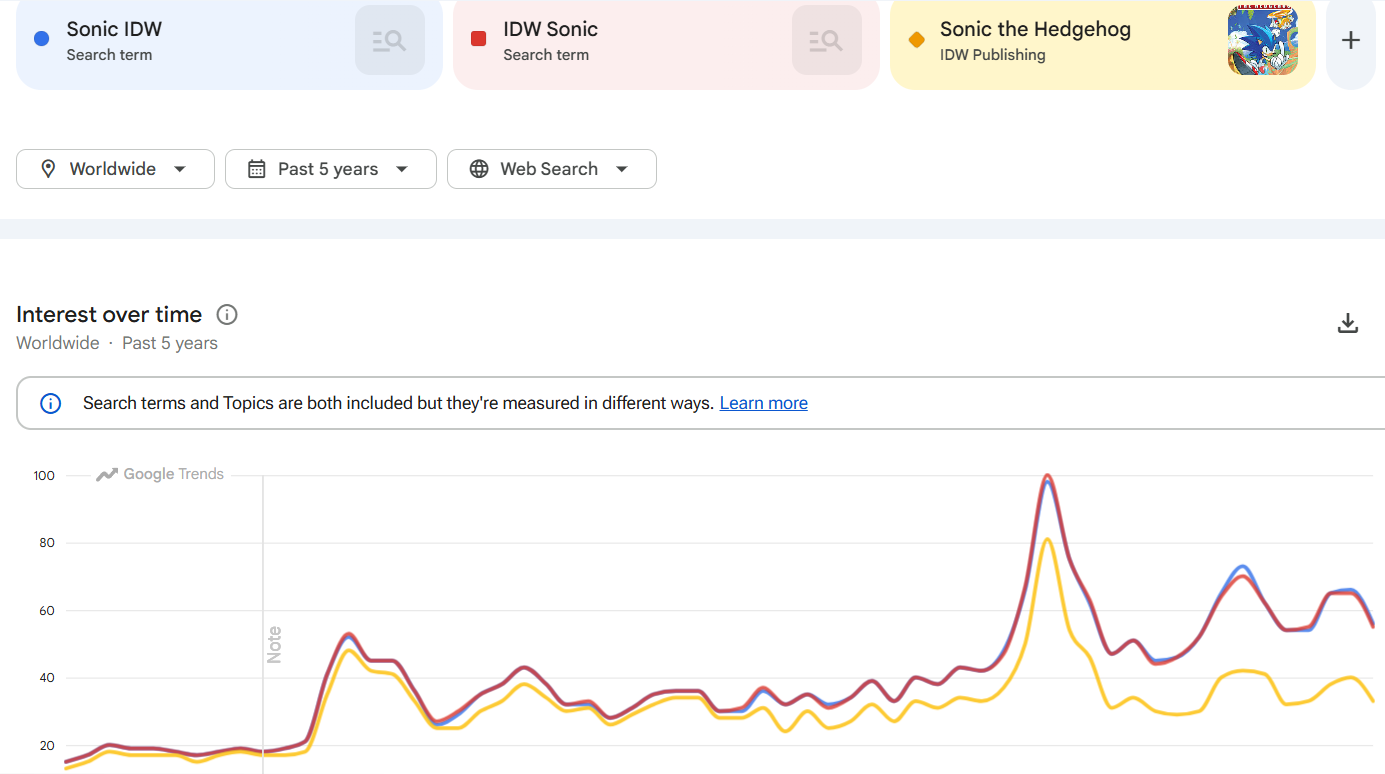Open the Sonic the Hedgehog comic cover thumbnail

click(1263, 40)
